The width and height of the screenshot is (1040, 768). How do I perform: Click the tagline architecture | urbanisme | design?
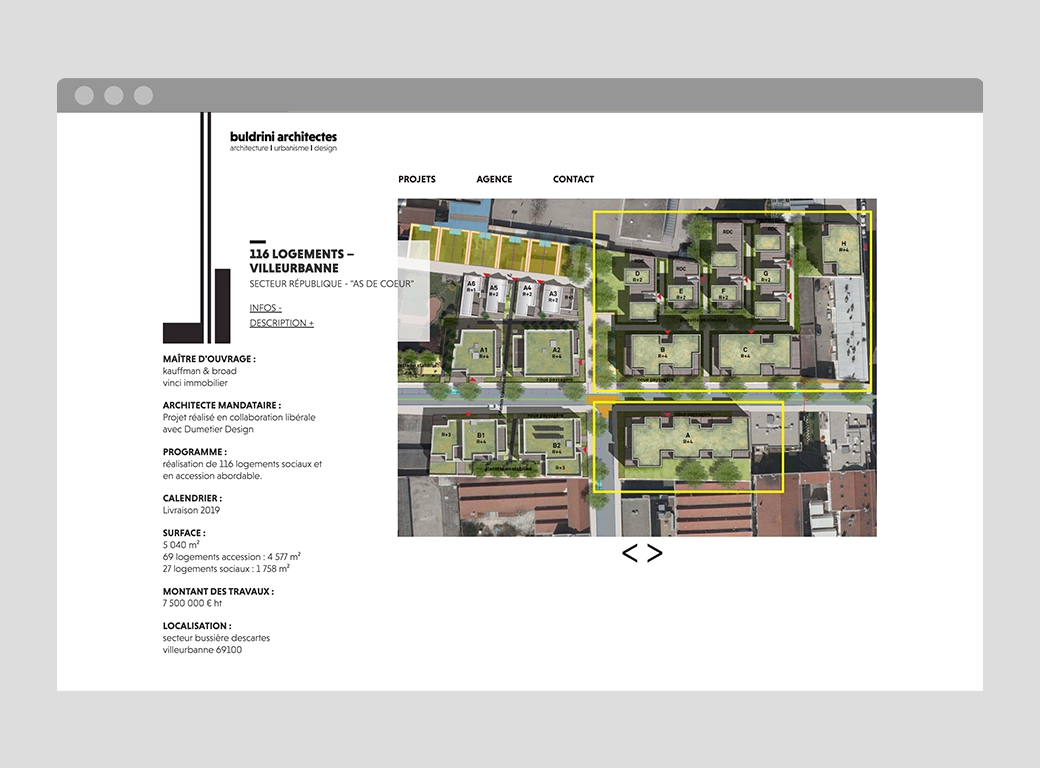click(283, 149)
